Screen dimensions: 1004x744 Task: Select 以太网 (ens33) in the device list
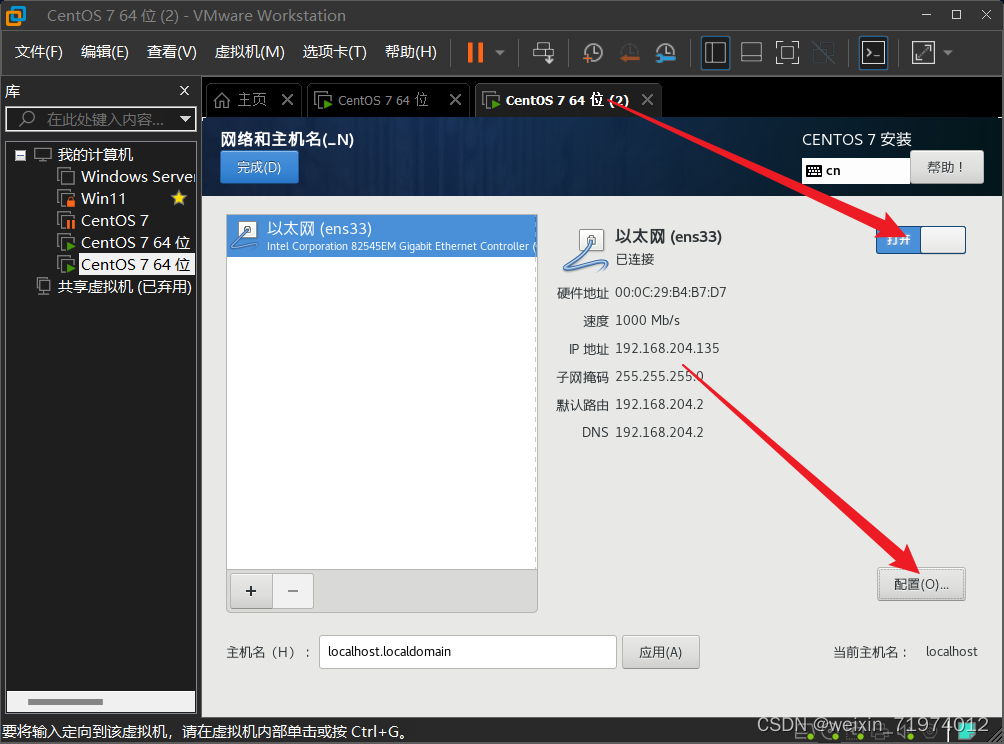click(x=382, y=236)
